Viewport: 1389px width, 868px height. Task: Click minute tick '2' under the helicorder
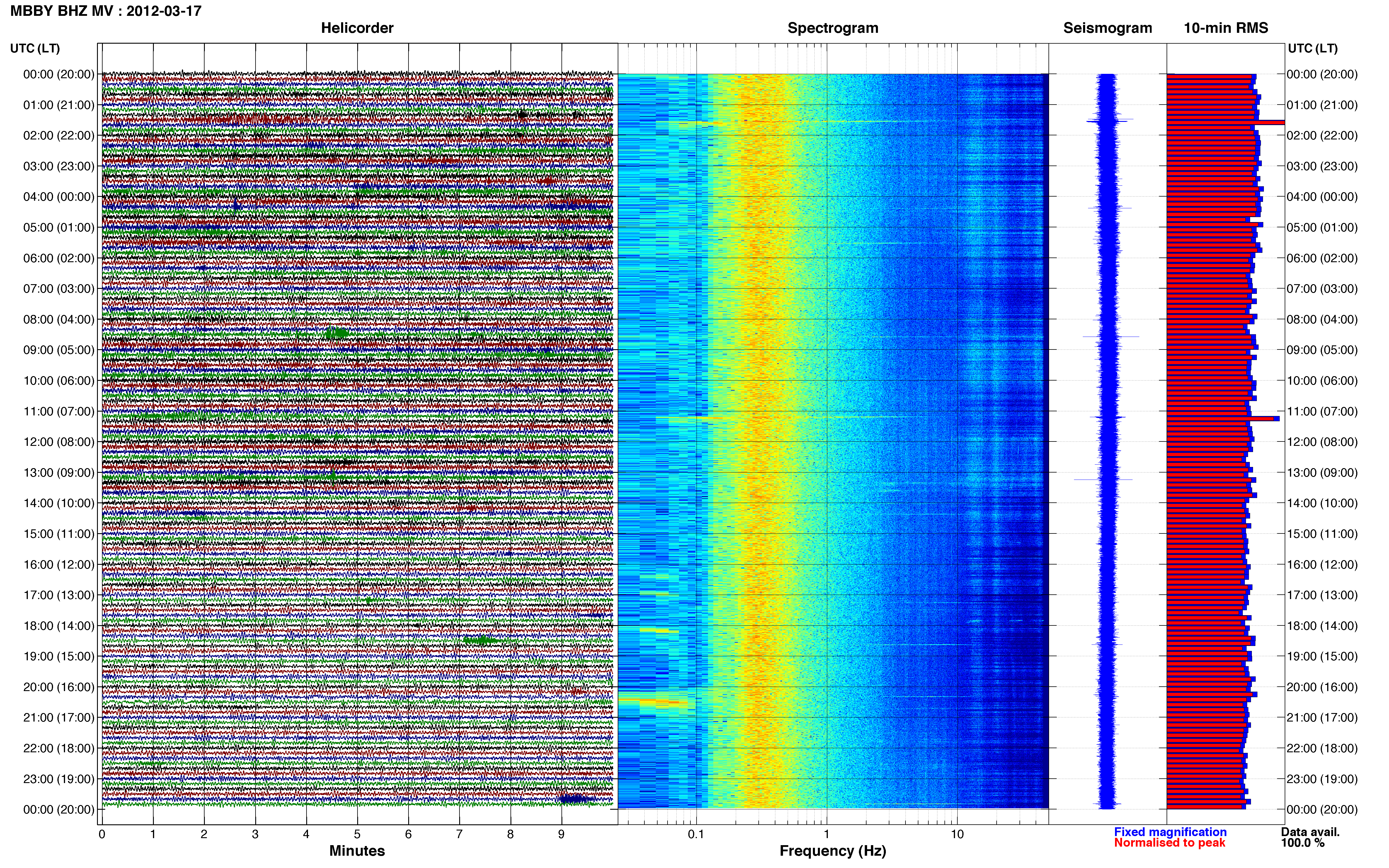(204, 834)
